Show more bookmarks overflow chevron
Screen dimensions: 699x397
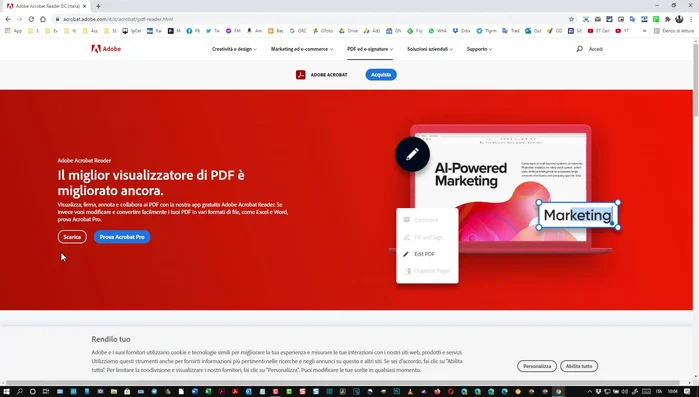coord(644,31)
